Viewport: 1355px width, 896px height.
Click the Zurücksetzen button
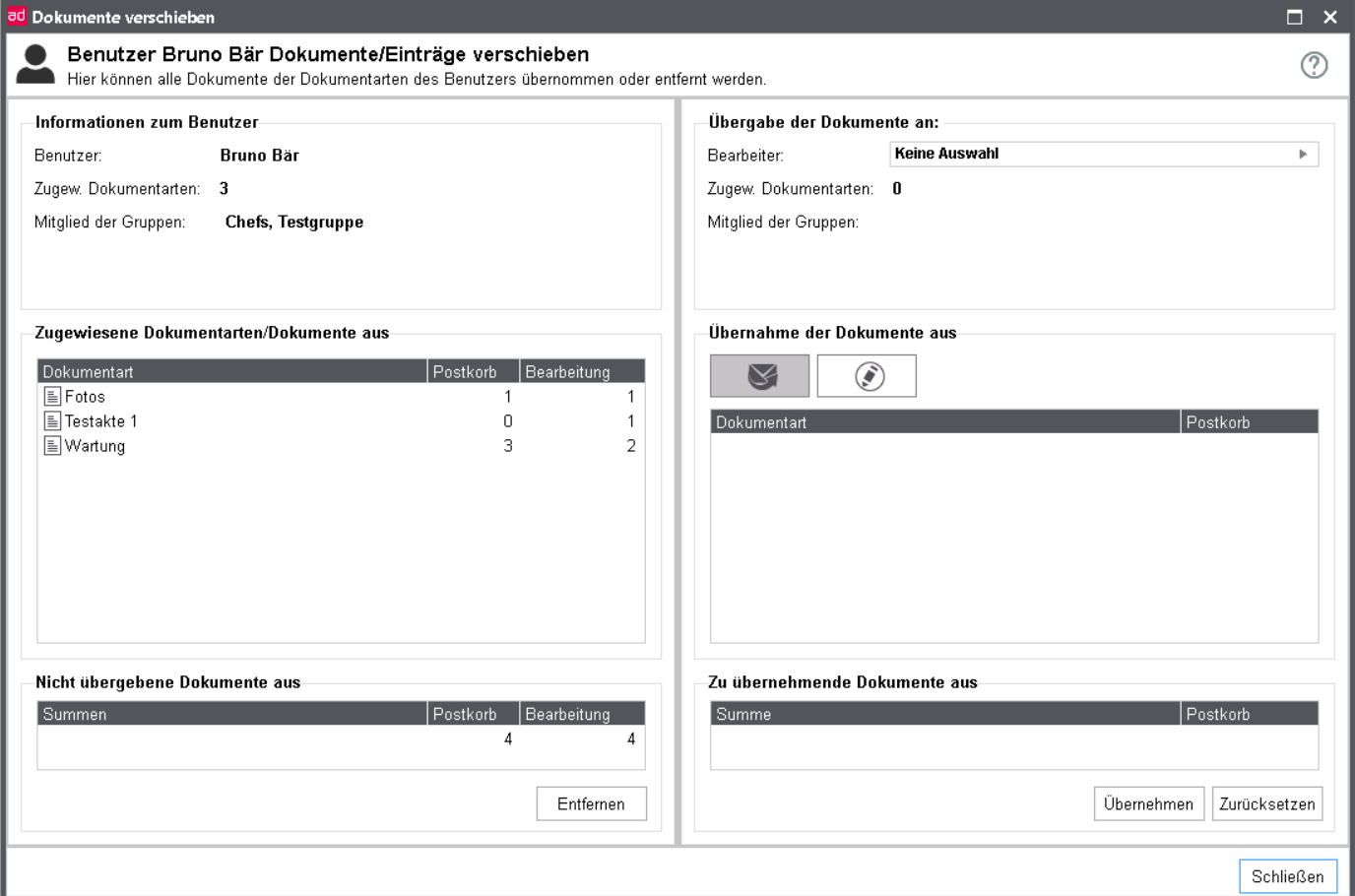1266,803
